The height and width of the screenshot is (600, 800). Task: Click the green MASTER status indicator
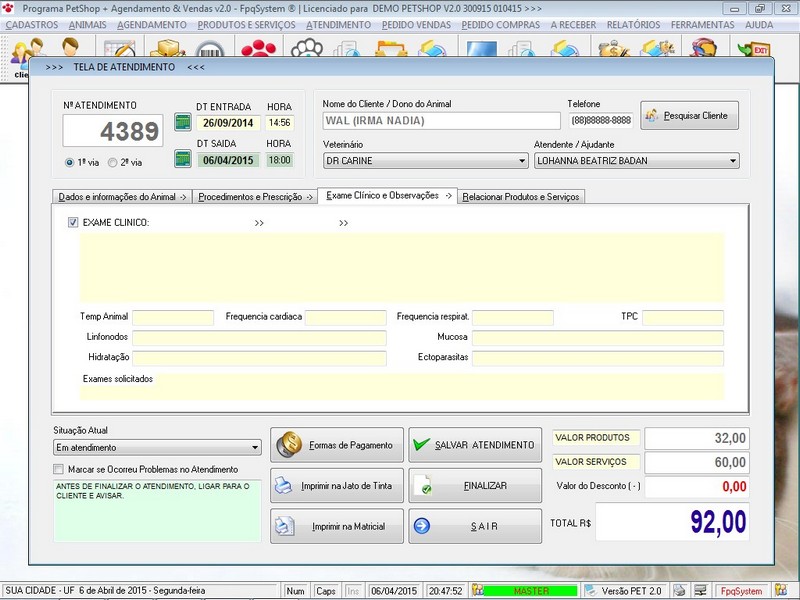(530, 591)
